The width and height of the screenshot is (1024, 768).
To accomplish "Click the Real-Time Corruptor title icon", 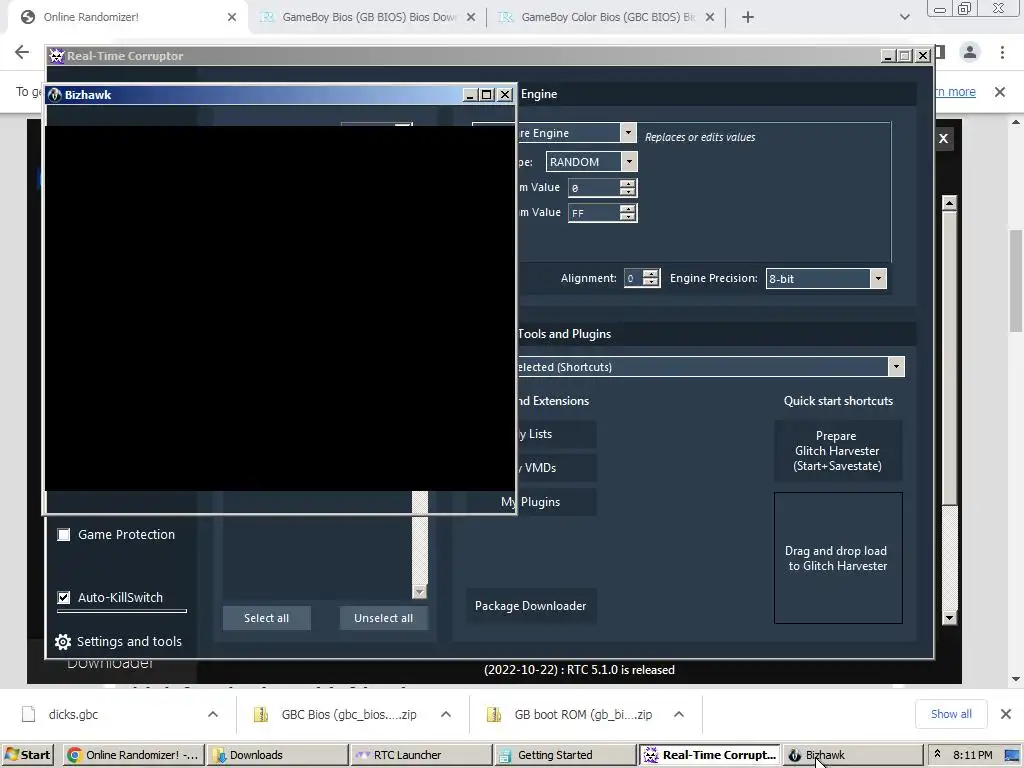I will [x=57, y=56].
